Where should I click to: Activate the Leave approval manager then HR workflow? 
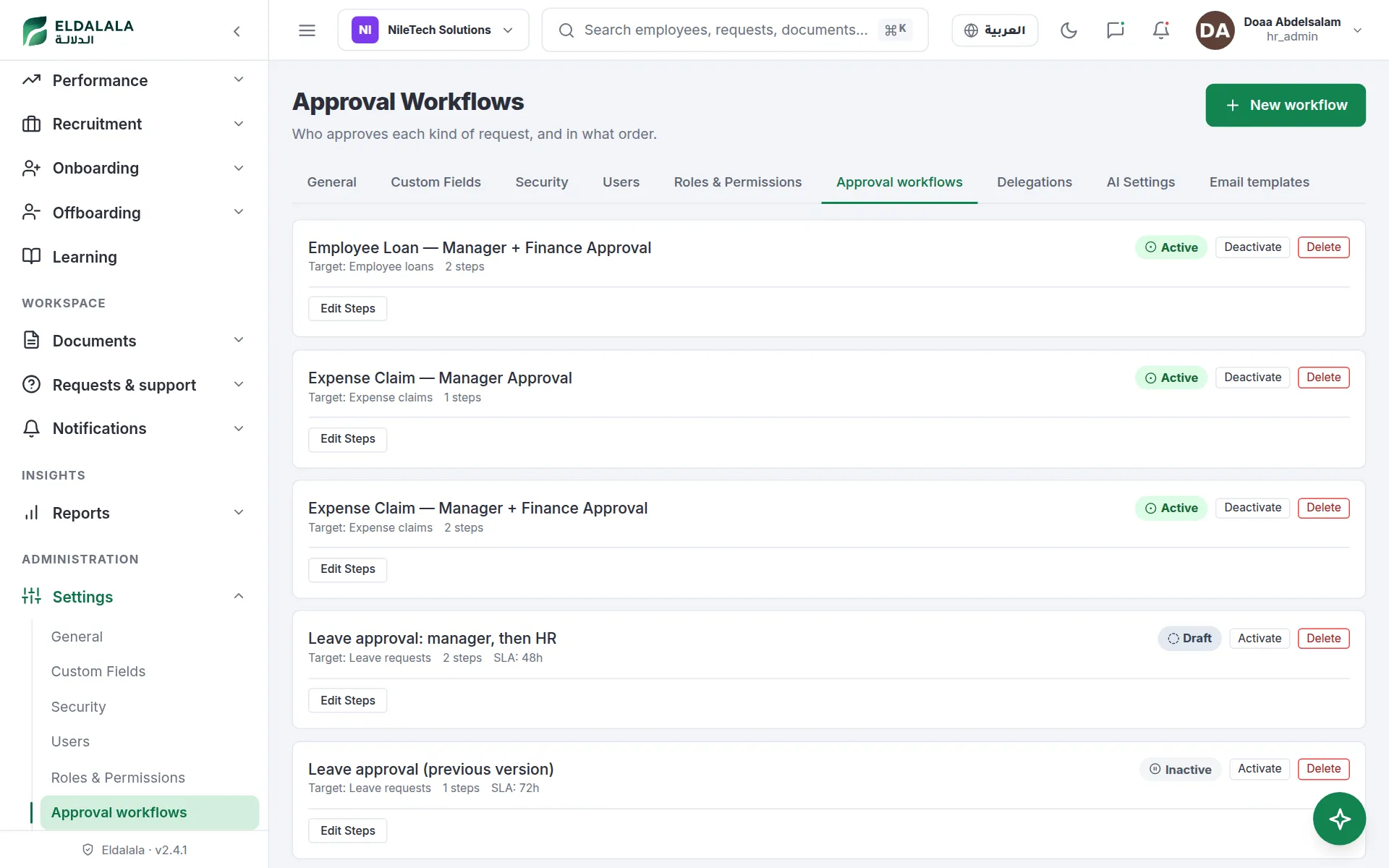(1260, 639)
